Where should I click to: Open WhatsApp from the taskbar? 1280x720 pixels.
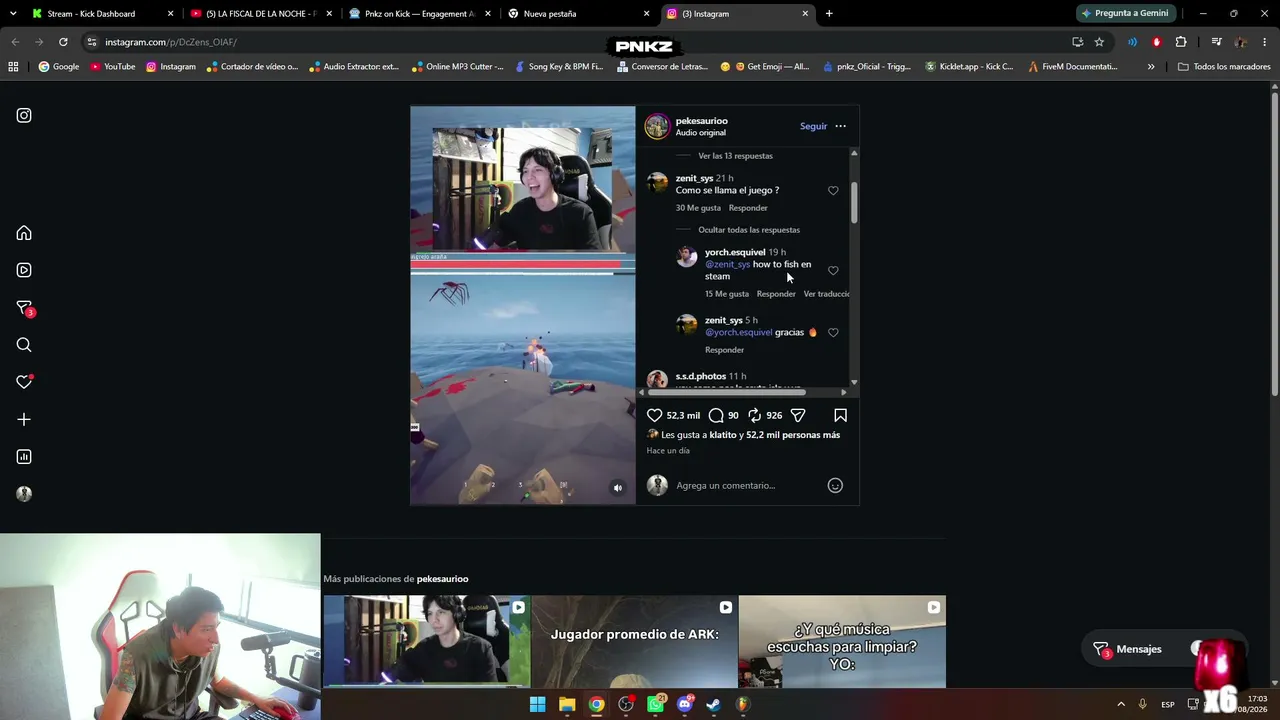pos(656,704)
